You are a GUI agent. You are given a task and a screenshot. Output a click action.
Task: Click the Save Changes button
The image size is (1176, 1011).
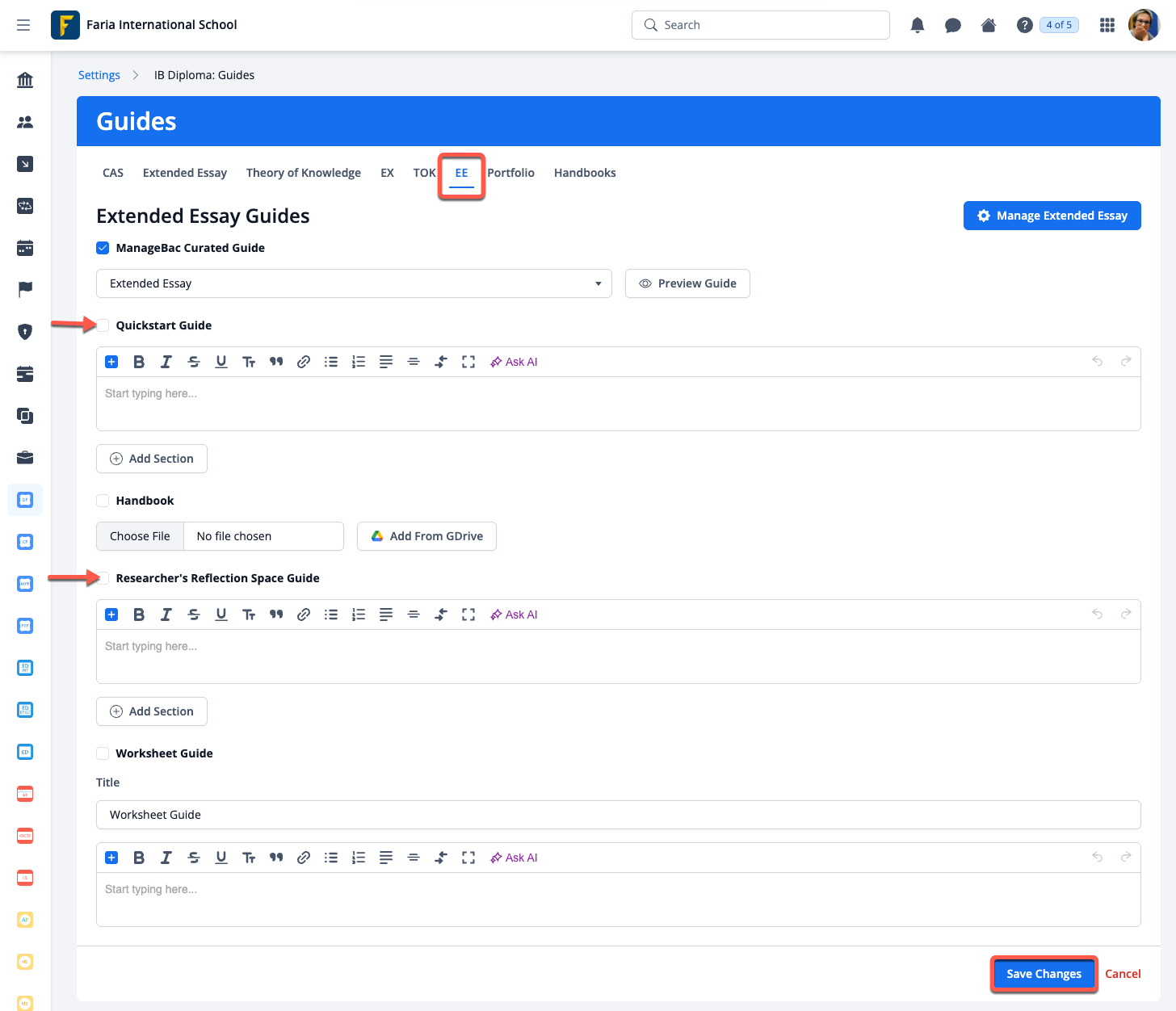[1043, 974]
